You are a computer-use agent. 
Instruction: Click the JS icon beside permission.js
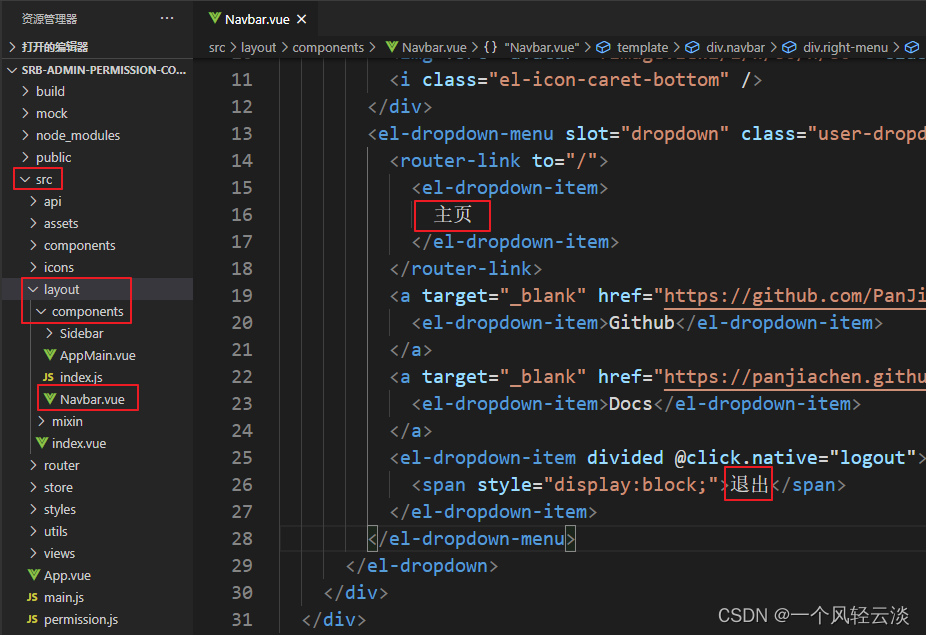coord(32,619)
